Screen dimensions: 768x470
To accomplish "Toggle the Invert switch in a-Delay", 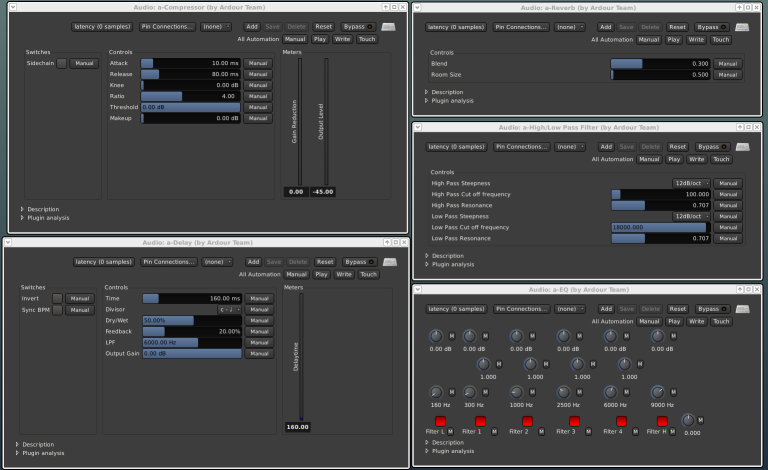I will (57, 298).
